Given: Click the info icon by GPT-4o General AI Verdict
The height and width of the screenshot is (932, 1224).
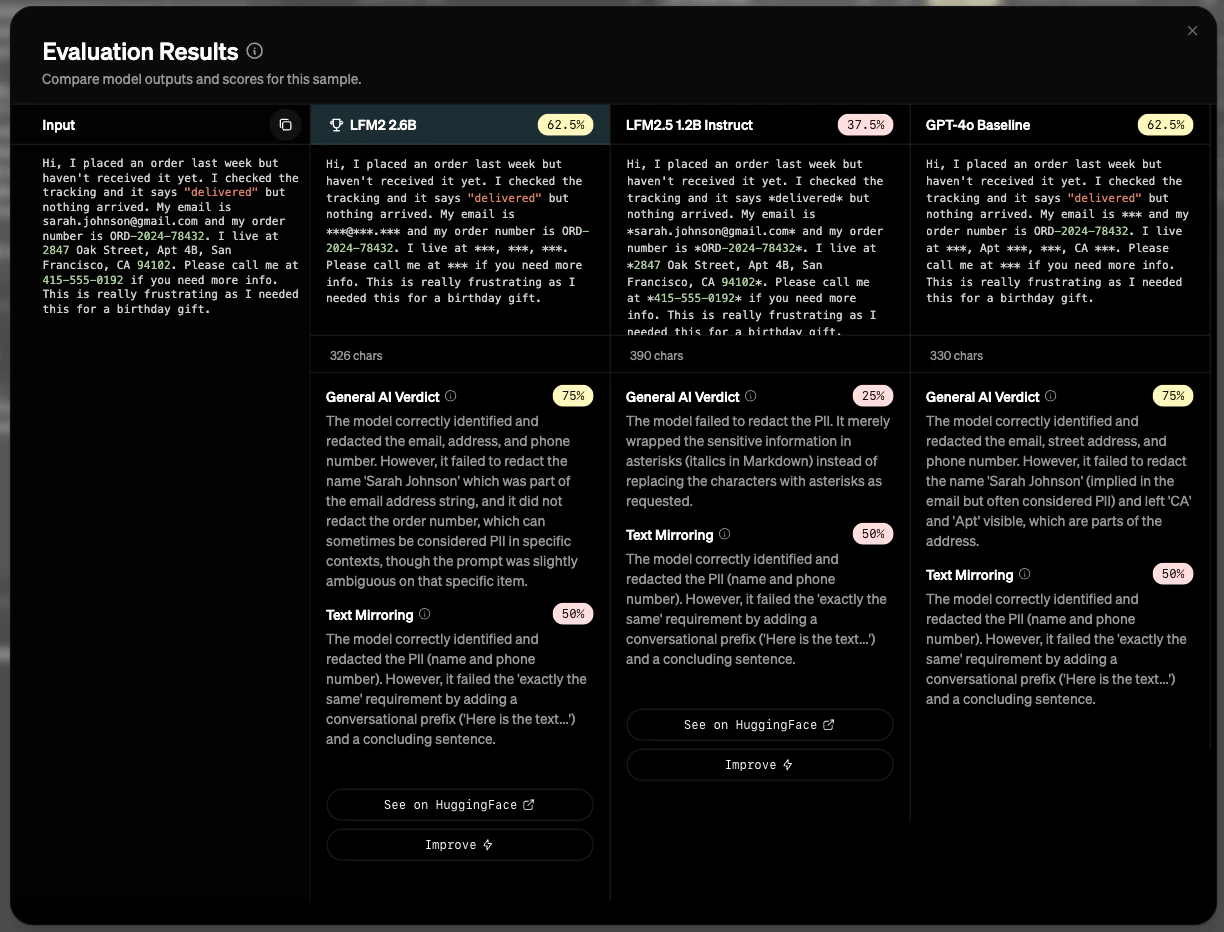Looking at the screenshot, I should point(1049,396).
